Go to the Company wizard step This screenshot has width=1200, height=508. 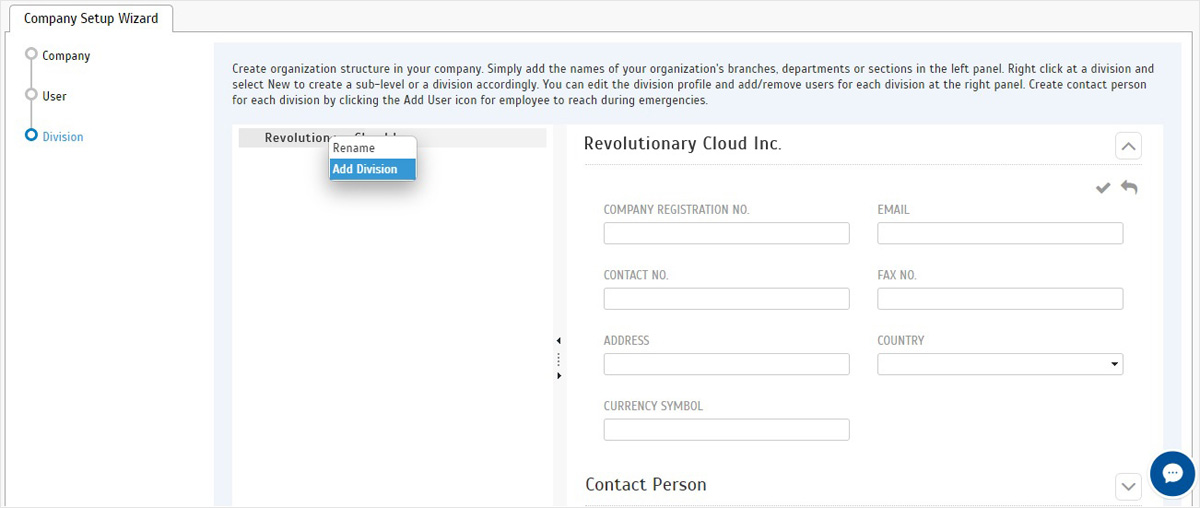coord(66,56)
